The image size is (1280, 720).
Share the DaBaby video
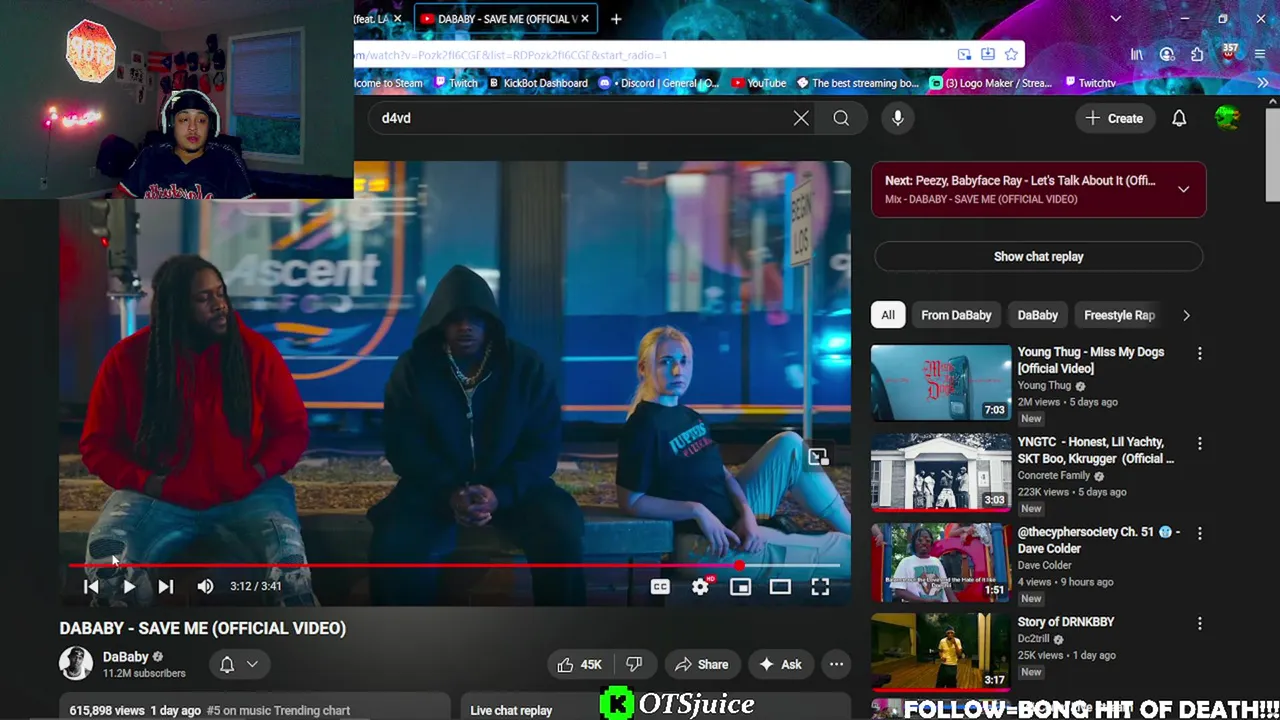point(701,664)
